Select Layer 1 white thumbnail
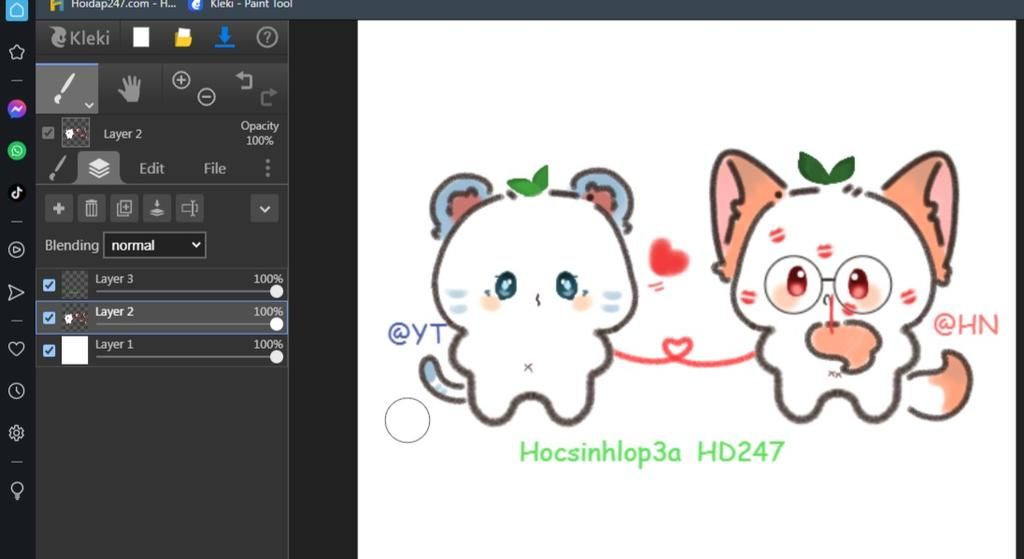Screen dimensions: 1024x559 click(74, 350)
